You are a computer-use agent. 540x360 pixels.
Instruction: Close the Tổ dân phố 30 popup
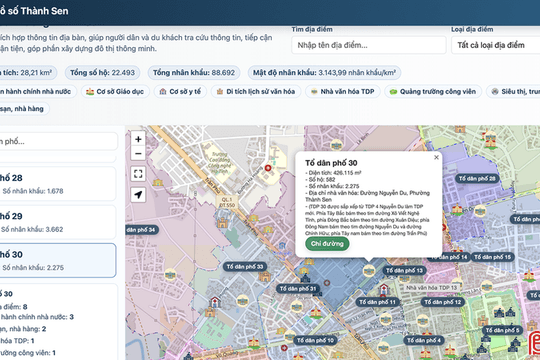[x=436, y=157]
